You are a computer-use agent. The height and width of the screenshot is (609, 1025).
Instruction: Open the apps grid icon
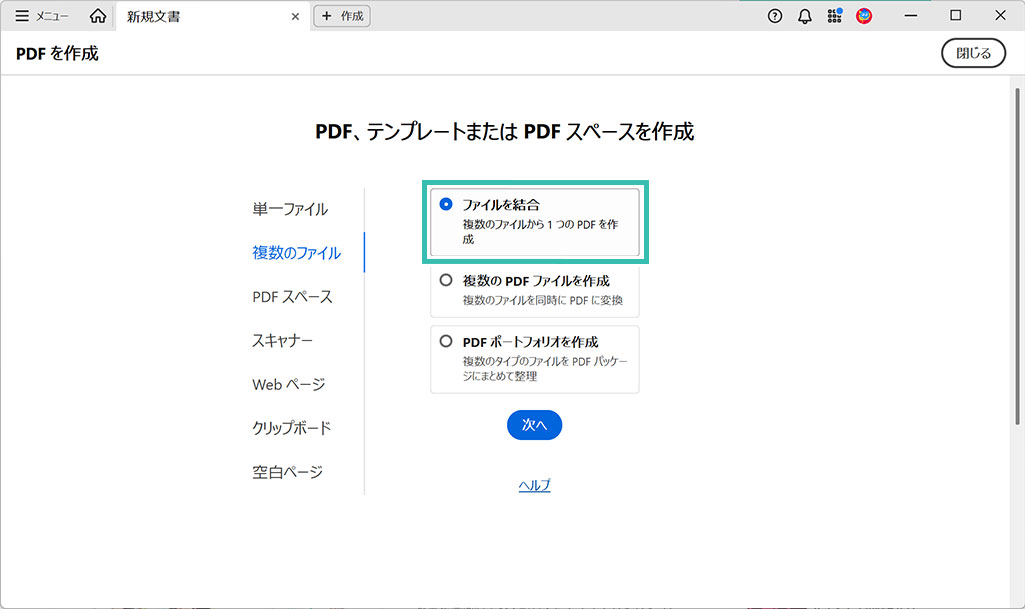[834, 16]
